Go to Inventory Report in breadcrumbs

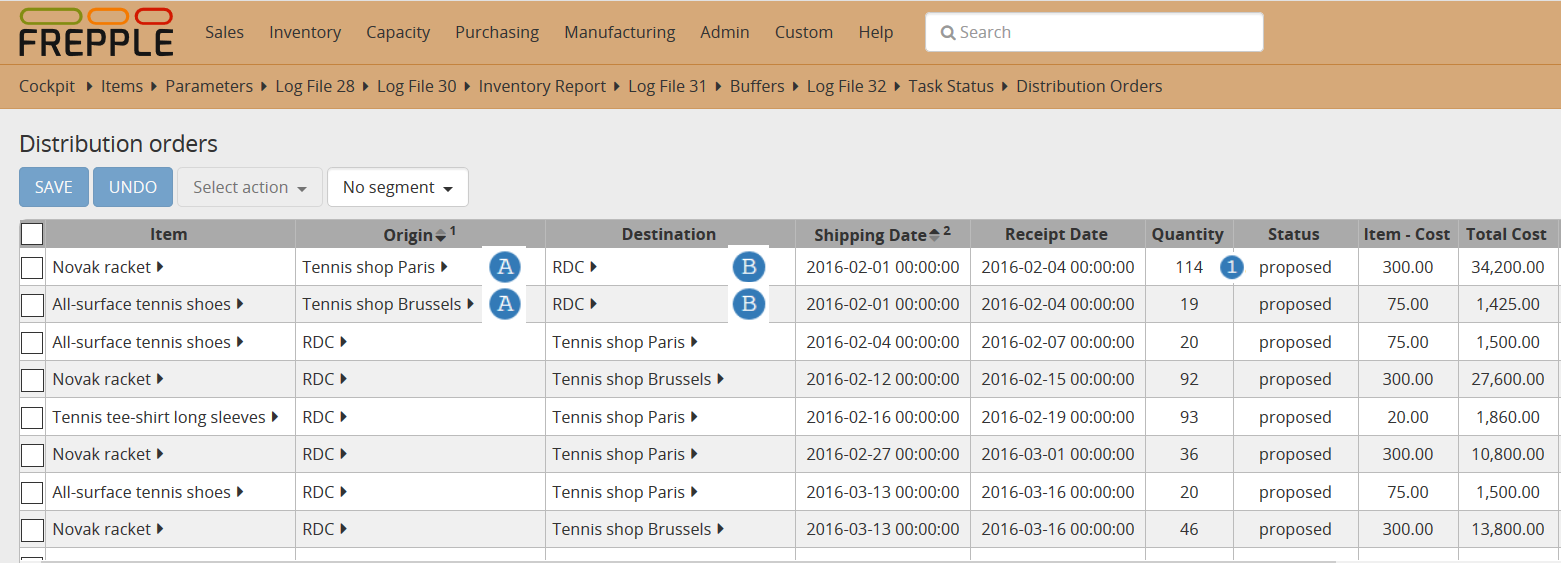542,86
